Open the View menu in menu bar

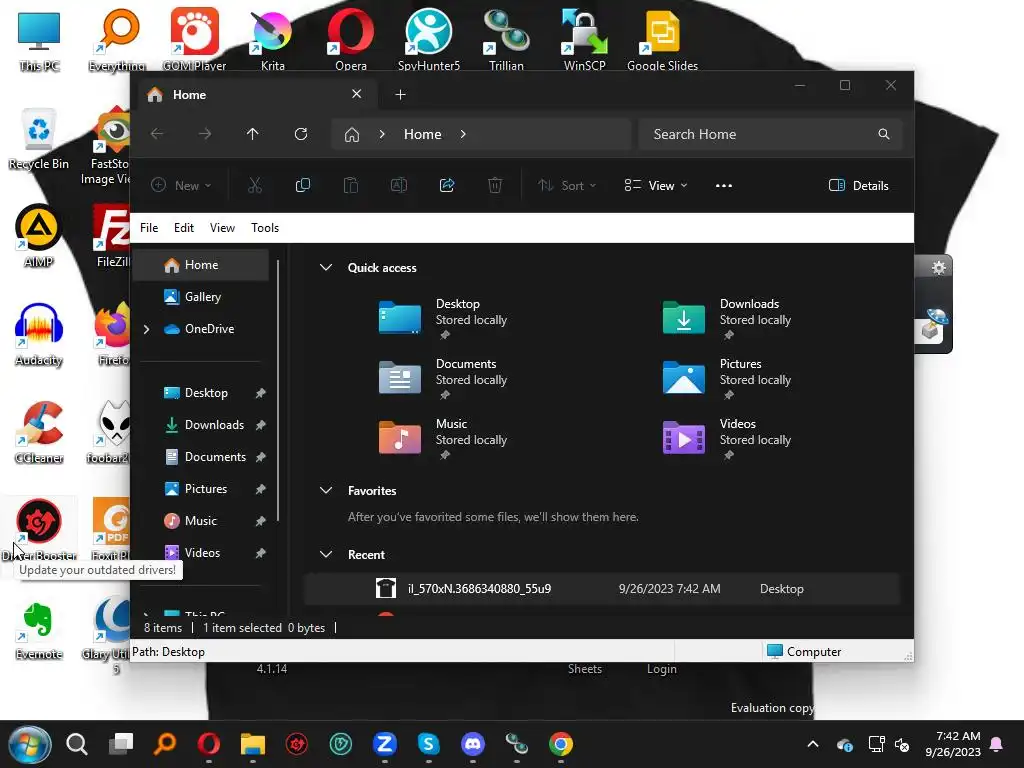222,228
